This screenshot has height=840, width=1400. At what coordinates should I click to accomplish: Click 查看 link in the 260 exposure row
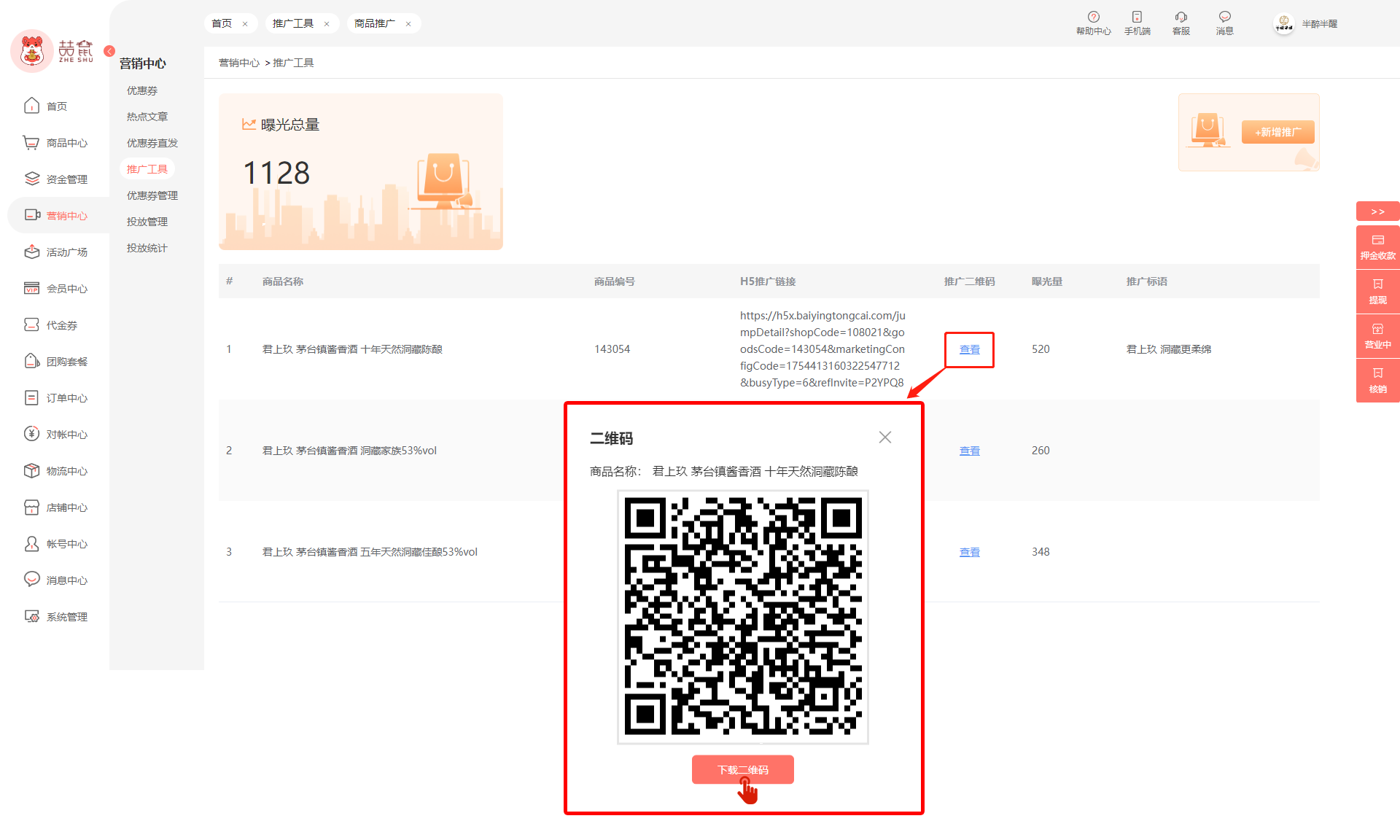click(969, 451)
